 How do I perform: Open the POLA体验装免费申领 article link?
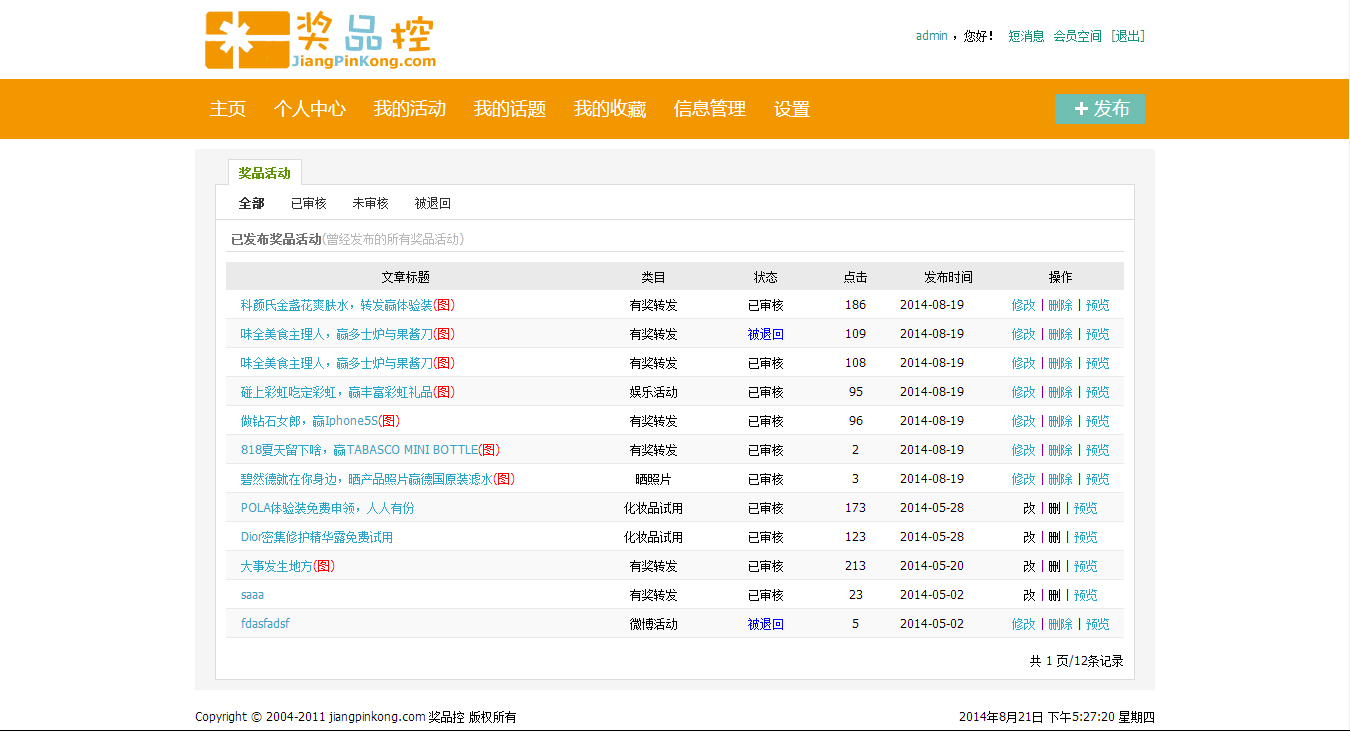click(327, 508)
